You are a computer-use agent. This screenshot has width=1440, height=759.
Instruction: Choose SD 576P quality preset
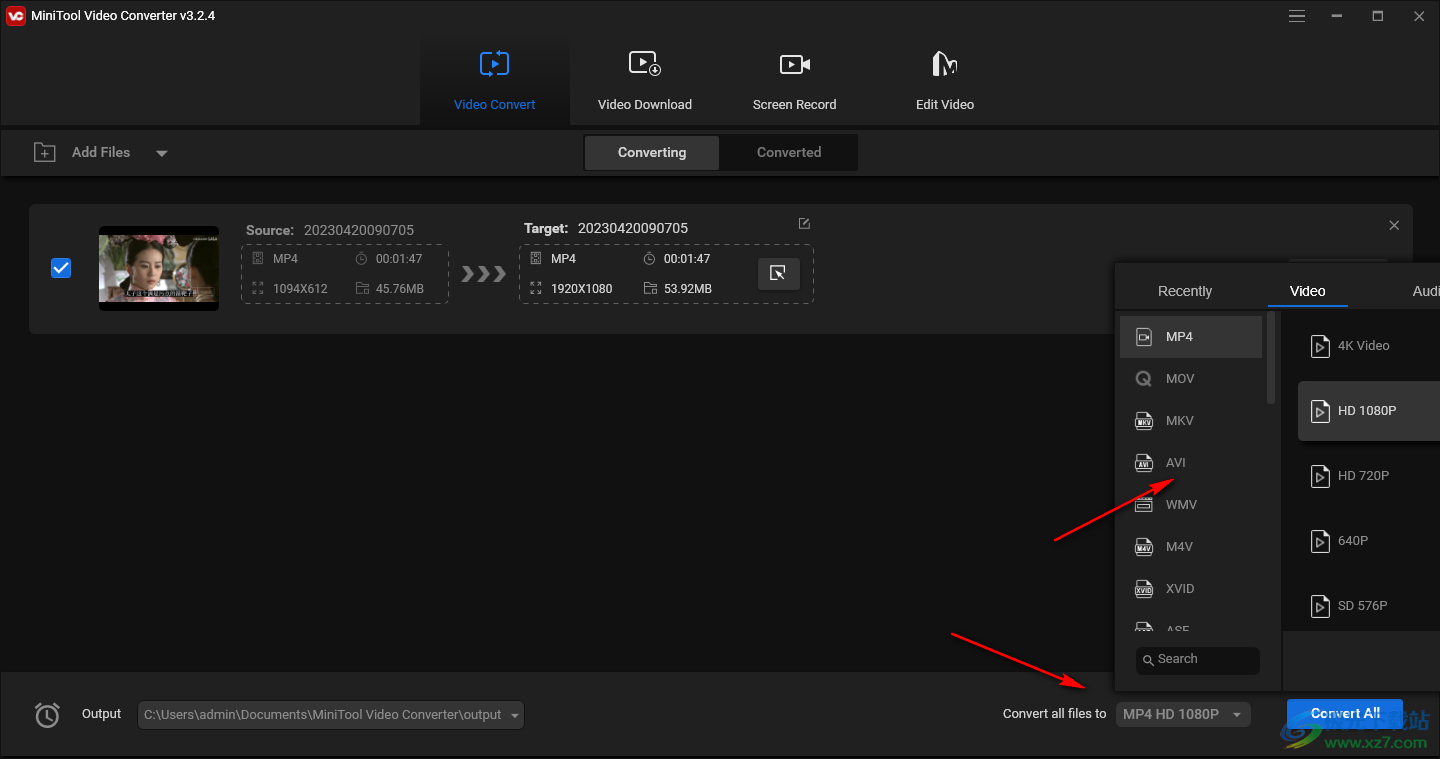[1369, 606]
